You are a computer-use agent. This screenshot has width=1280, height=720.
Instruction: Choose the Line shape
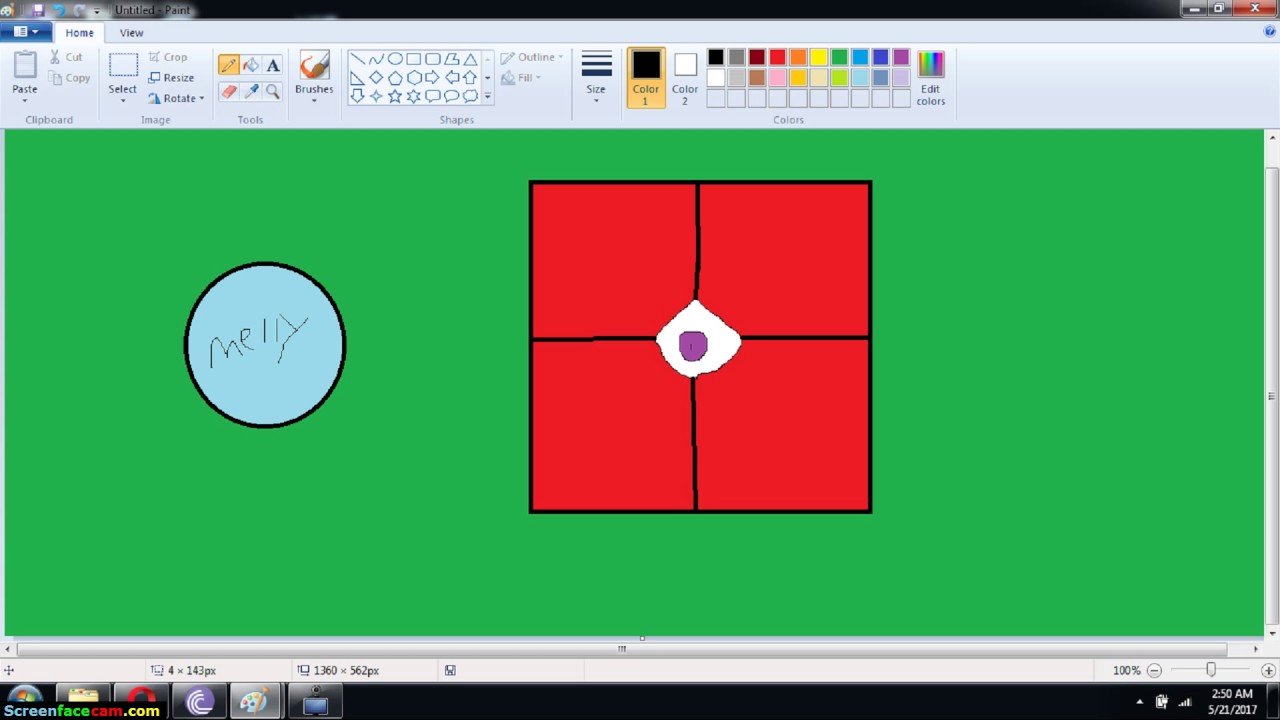coord(357,59)
